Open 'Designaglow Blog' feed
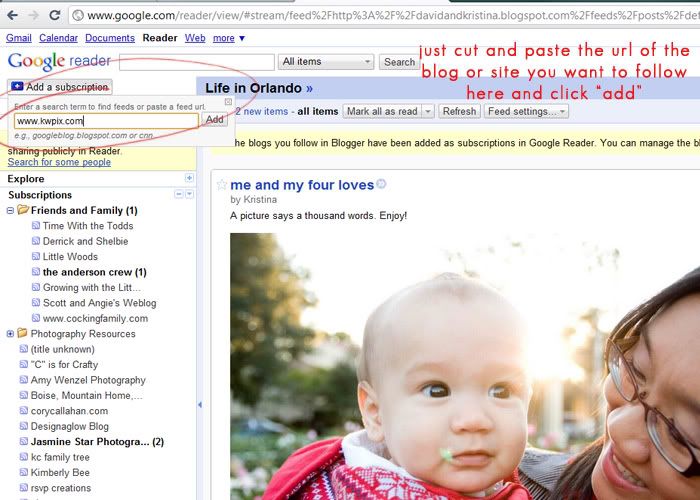This screenshot has height=500, width=700. [x=70, y=426]
